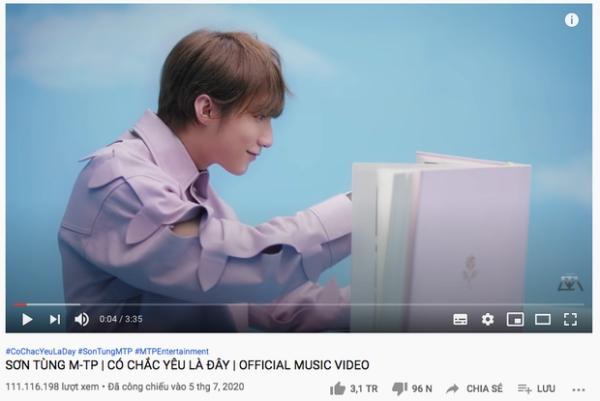
Task: Mute the video volume
Action: click(82, 319)
